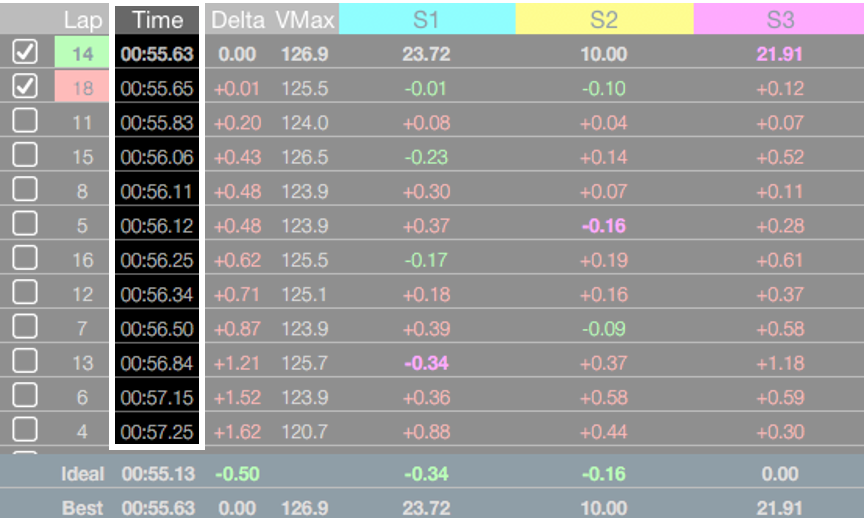
Task: Check the lap 16 checkbox
Action: (x=25, y=258)
